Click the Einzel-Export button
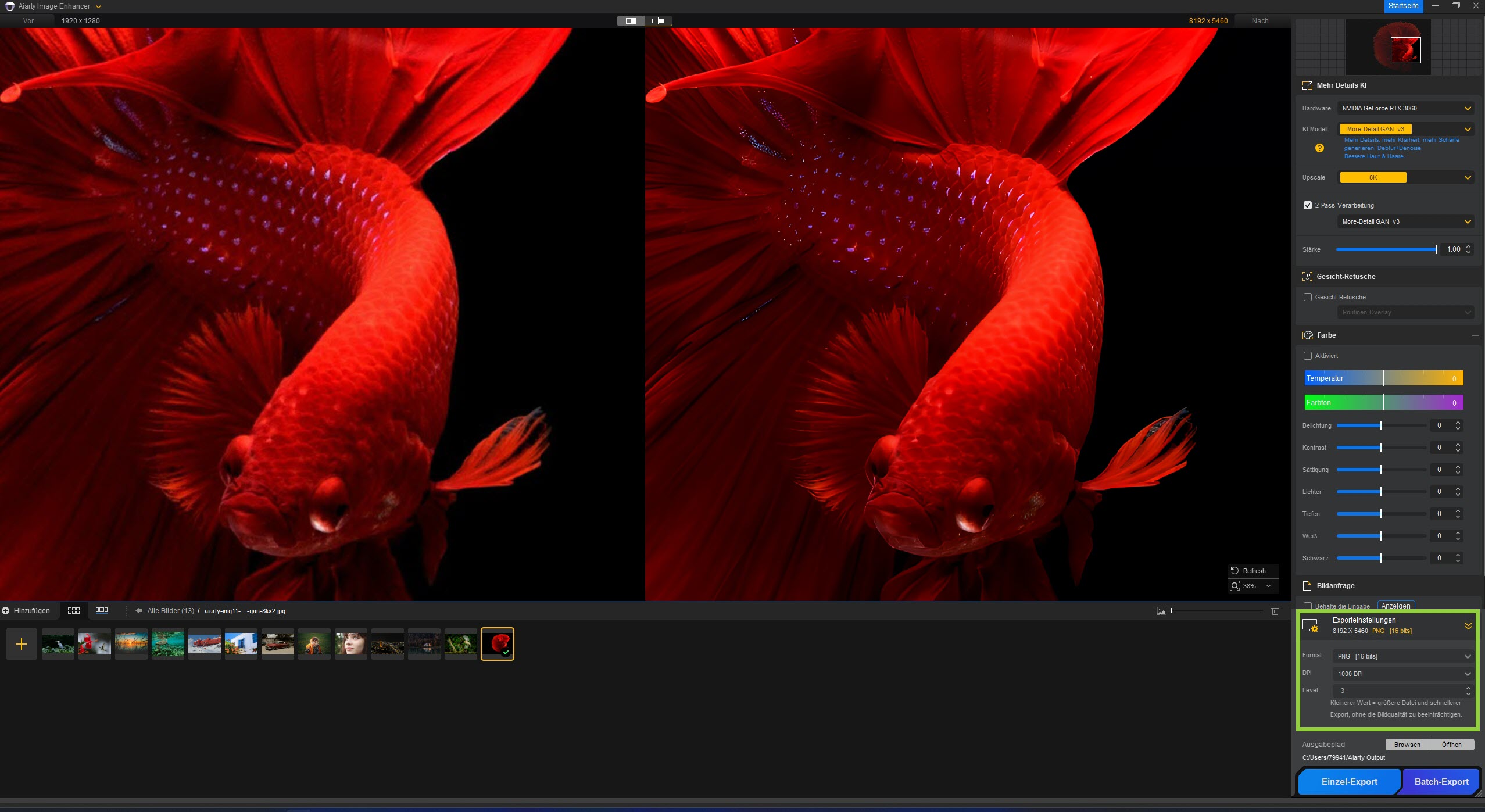Image resolution: width=1485 pixels, height=812 pixels. [1349, 782]
